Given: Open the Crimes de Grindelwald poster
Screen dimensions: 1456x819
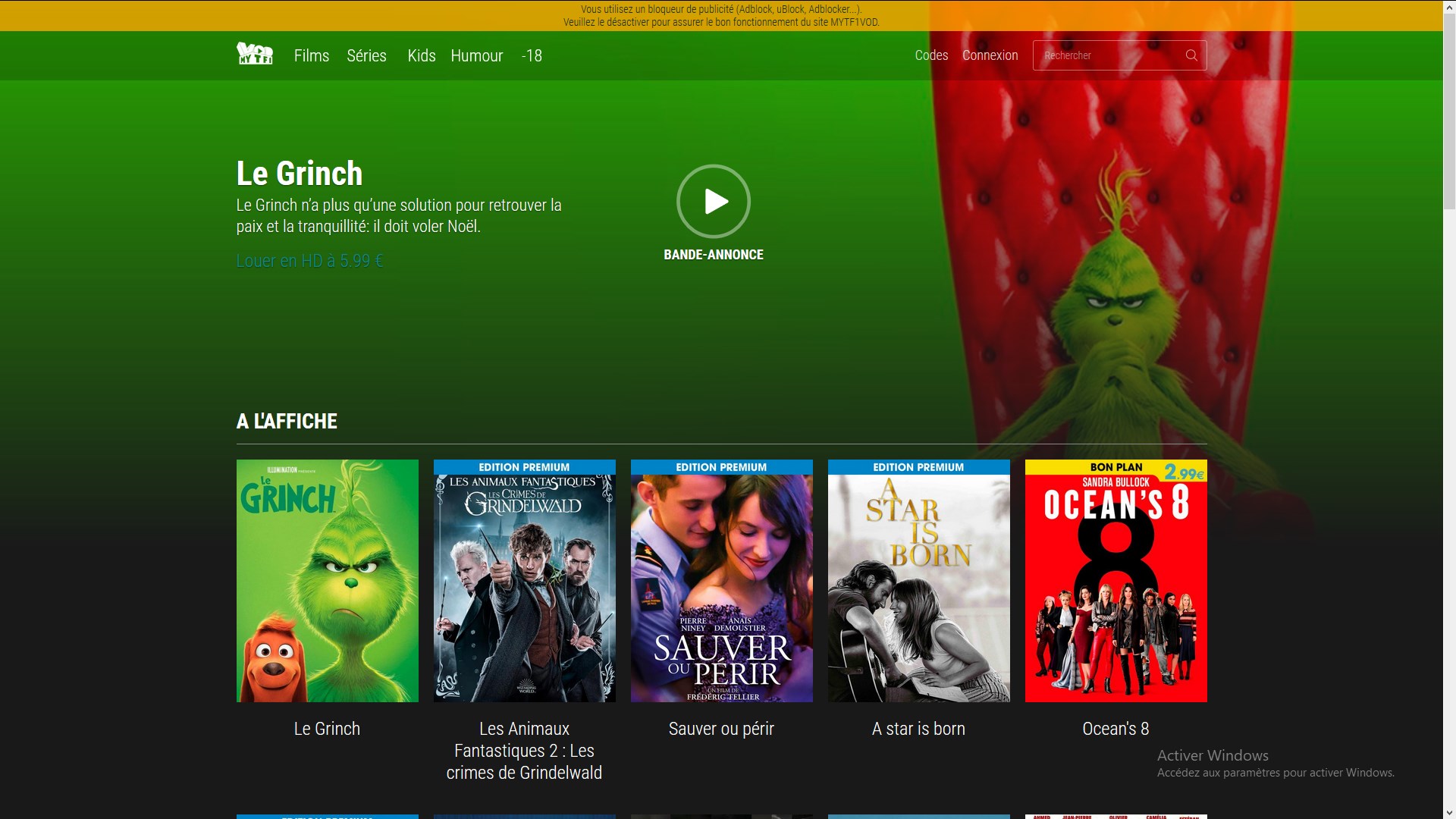Looking at the screenshot, I should [524, 581].
